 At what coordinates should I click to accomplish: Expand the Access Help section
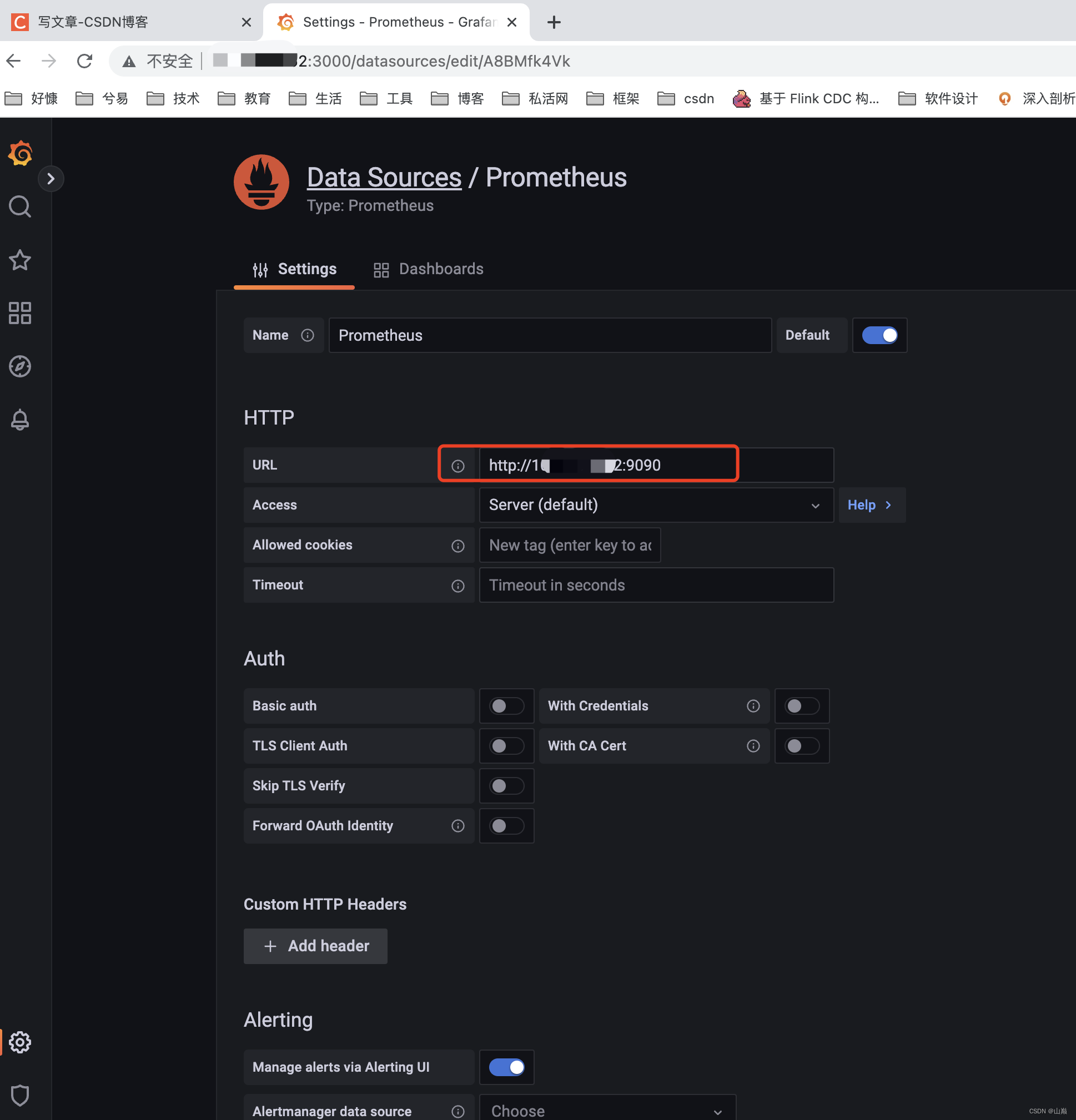coord(872,505)
